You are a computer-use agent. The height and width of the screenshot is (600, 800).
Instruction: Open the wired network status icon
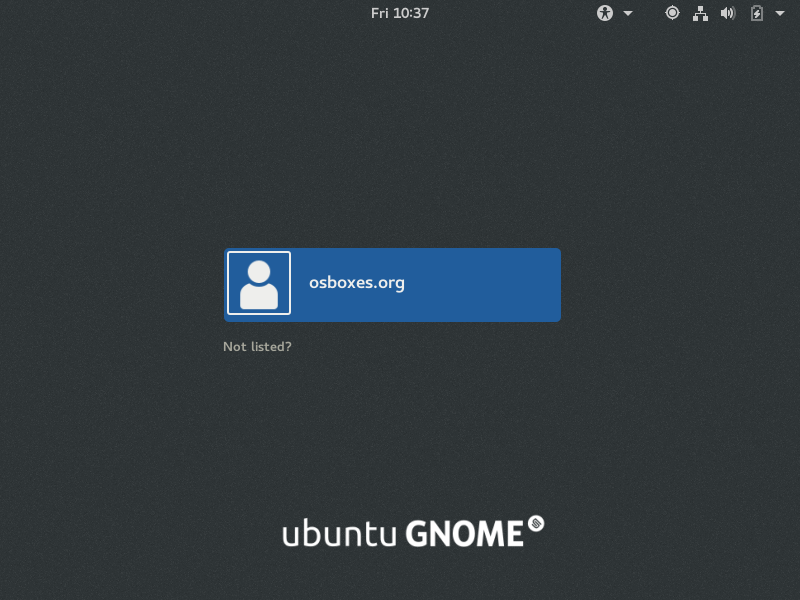point(700,13)
